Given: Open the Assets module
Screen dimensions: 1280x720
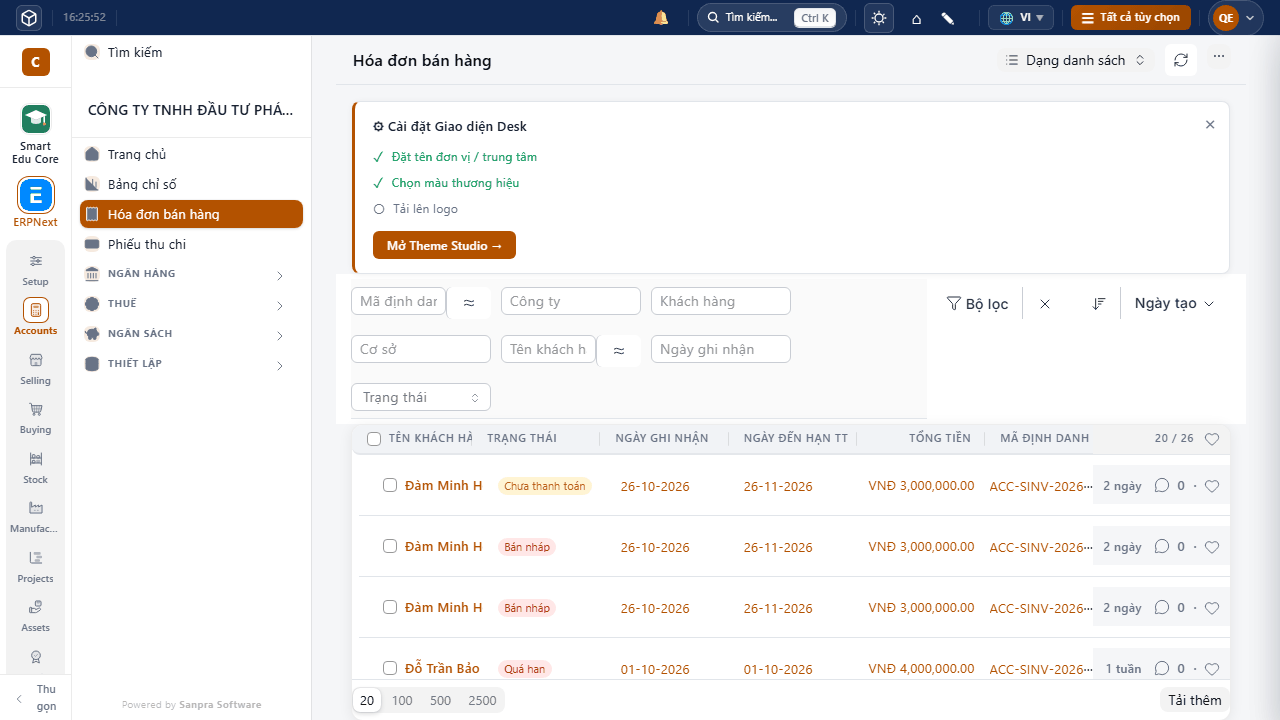Looking at the screenshot, I should pyautogui.click(x=35, y=616).
